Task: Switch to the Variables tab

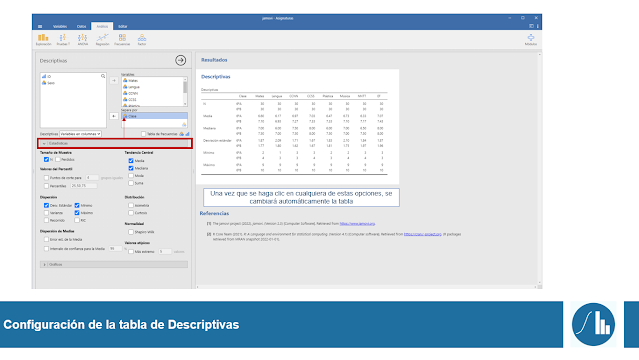Action: click(x=60, y=27)
